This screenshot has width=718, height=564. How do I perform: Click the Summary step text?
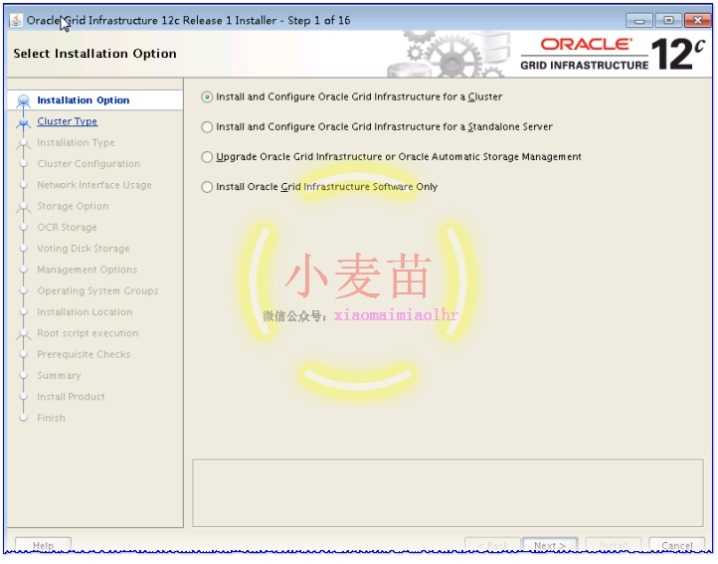59,375
